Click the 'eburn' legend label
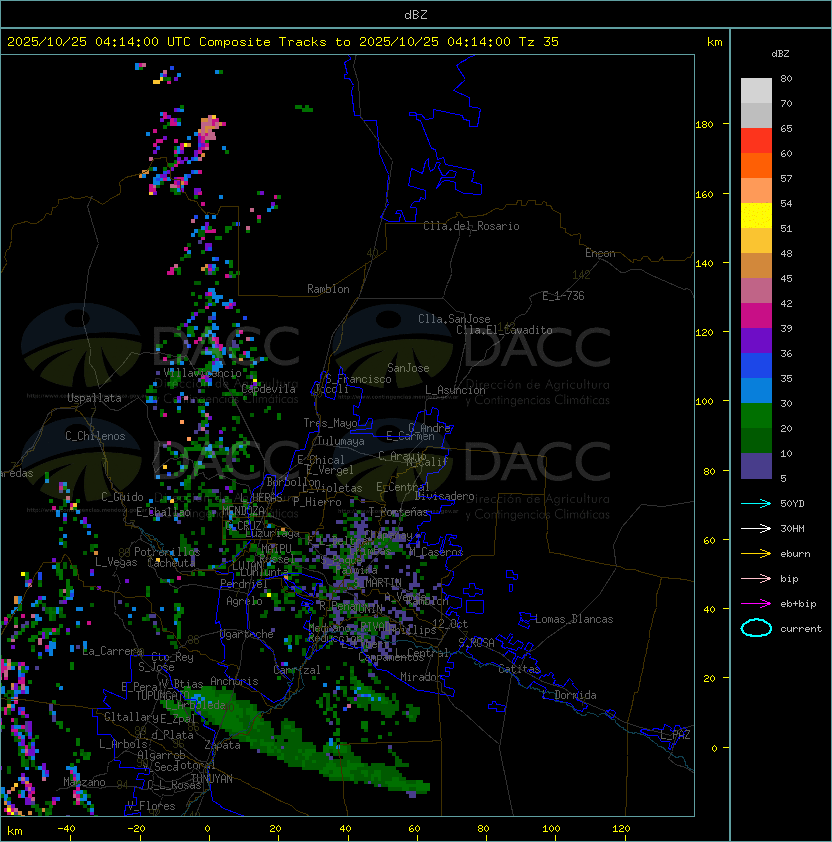 (x=795, y=554)
